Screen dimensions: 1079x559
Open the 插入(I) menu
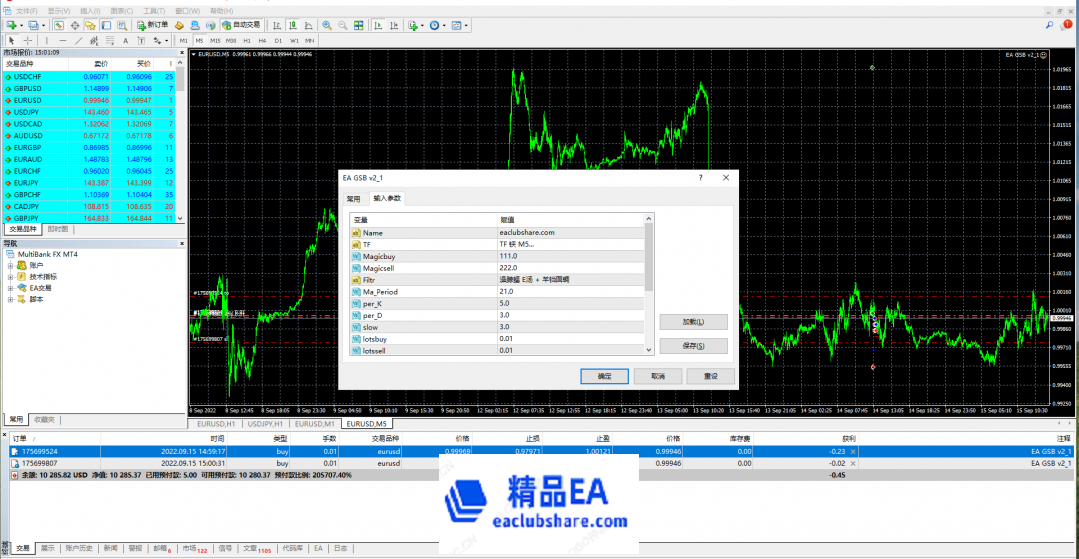coord(90,11)
